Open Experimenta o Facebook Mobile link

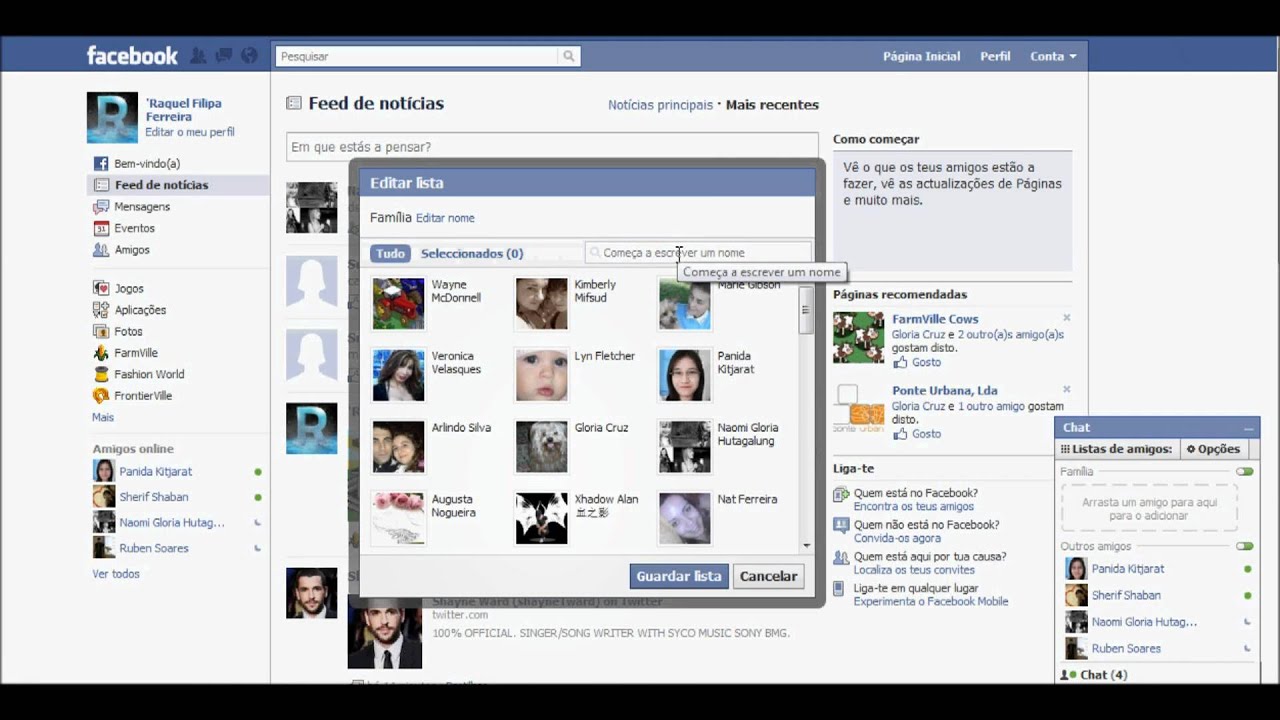[x=930, y=602]
